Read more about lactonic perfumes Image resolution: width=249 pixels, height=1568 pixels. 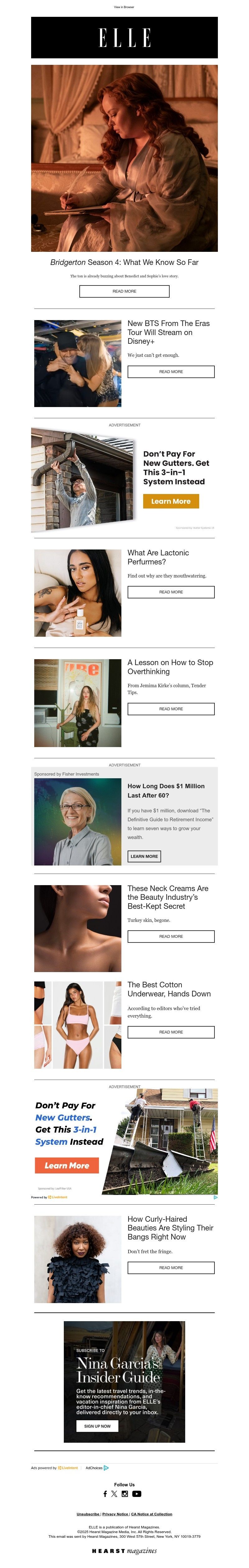[171, 592]
